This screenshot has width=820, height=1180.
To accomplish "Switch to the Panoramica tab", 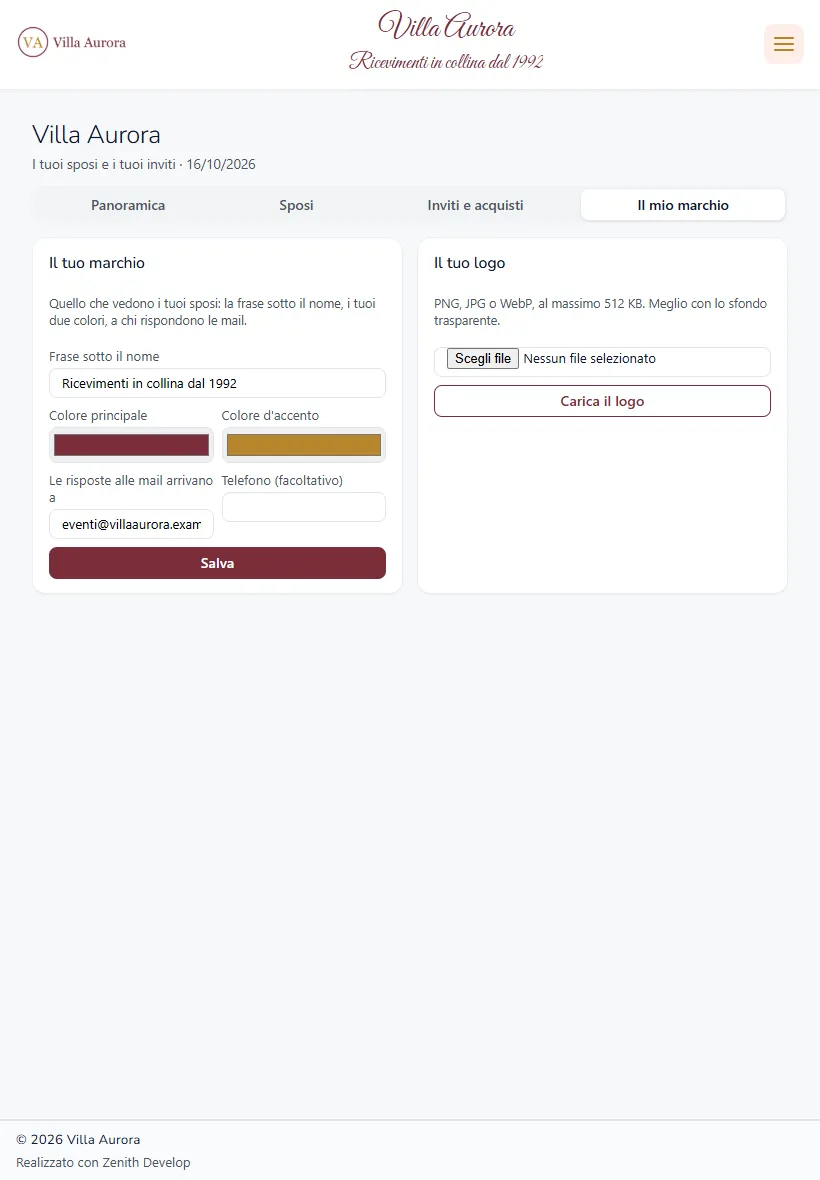I will [128, 205].
